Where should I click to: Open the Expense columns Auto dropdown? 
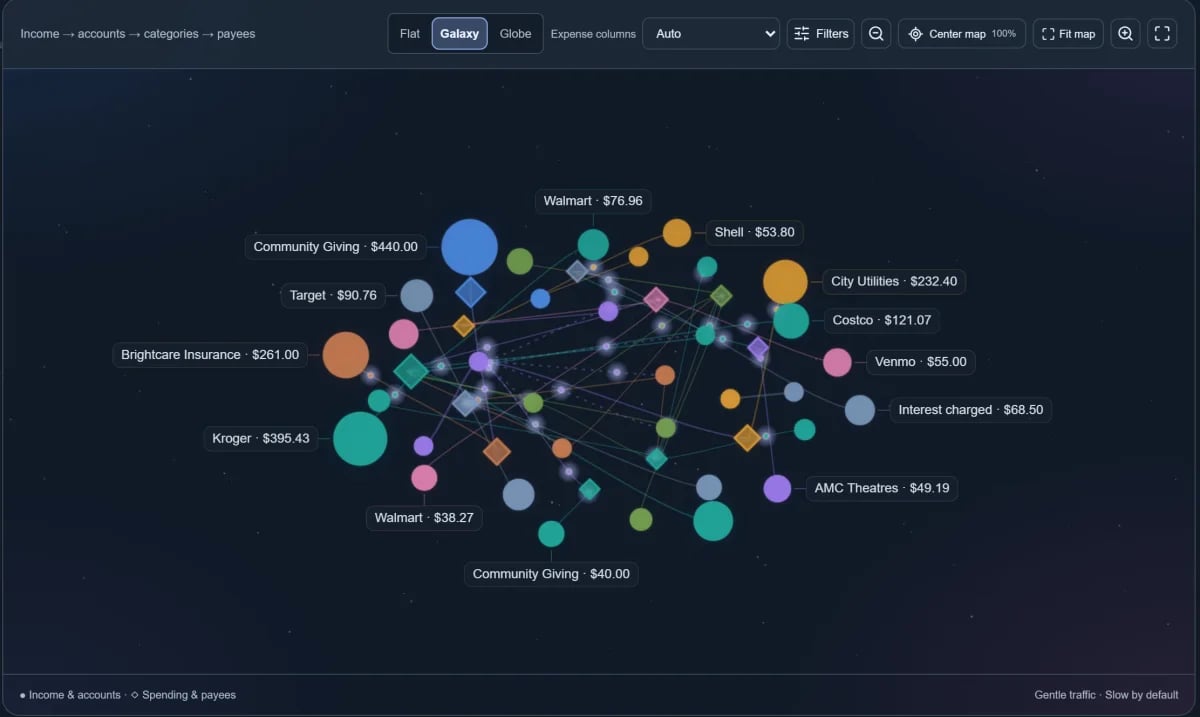point(711,33)
